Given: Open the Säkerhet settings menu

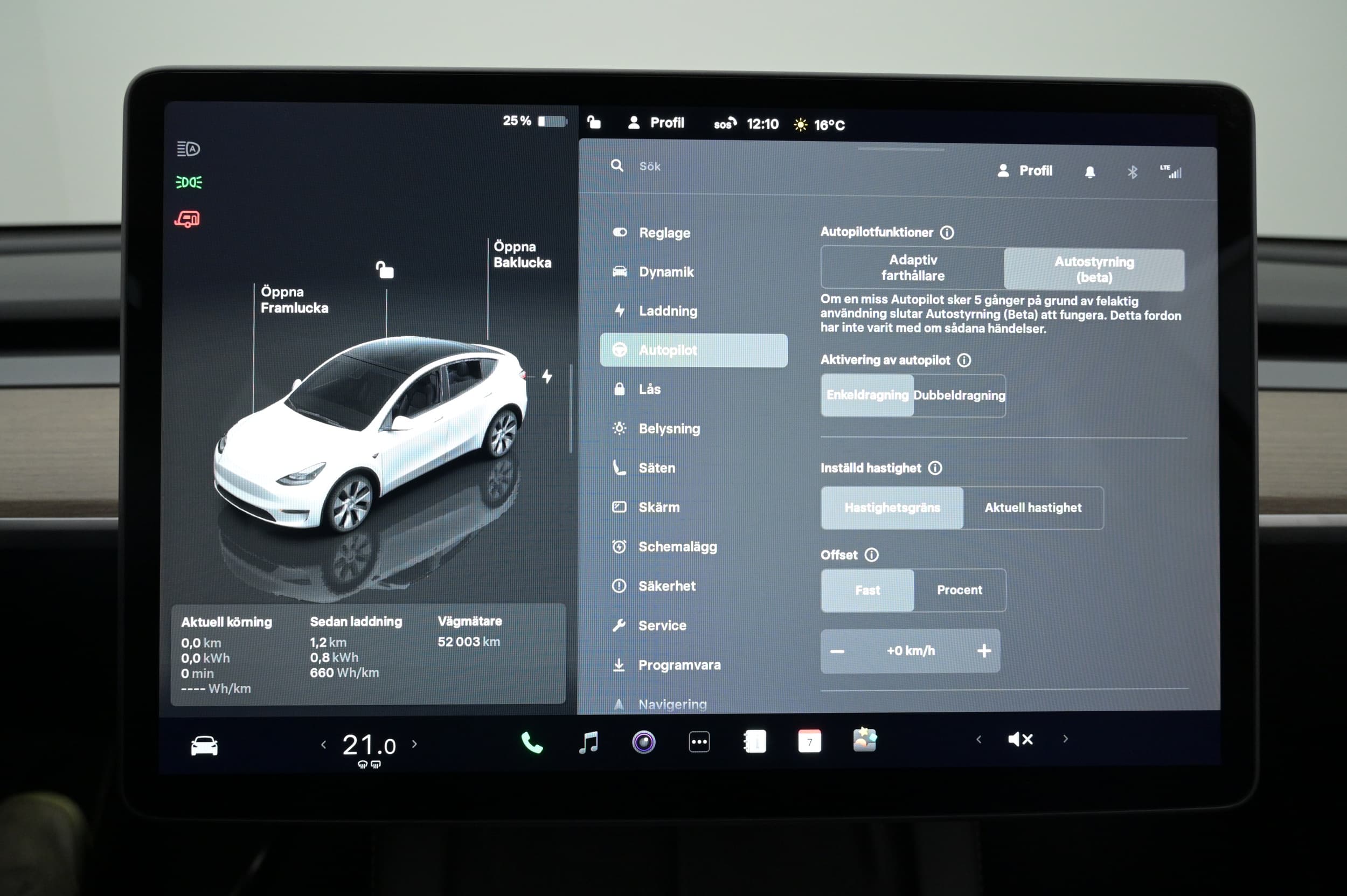Looking at the screenshot, I should (666, 586).
